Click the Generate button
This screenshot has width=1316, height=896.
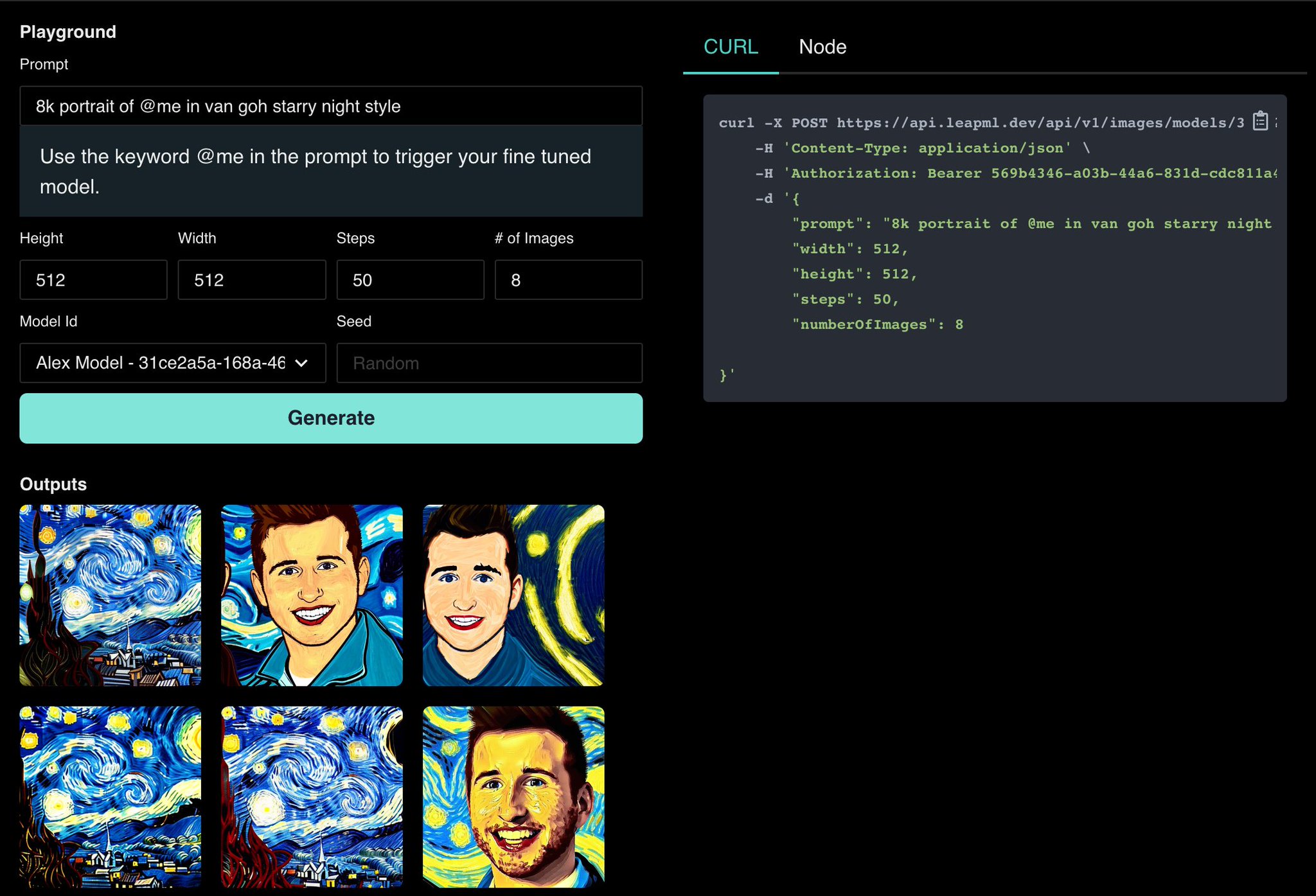tap(331, 418)
